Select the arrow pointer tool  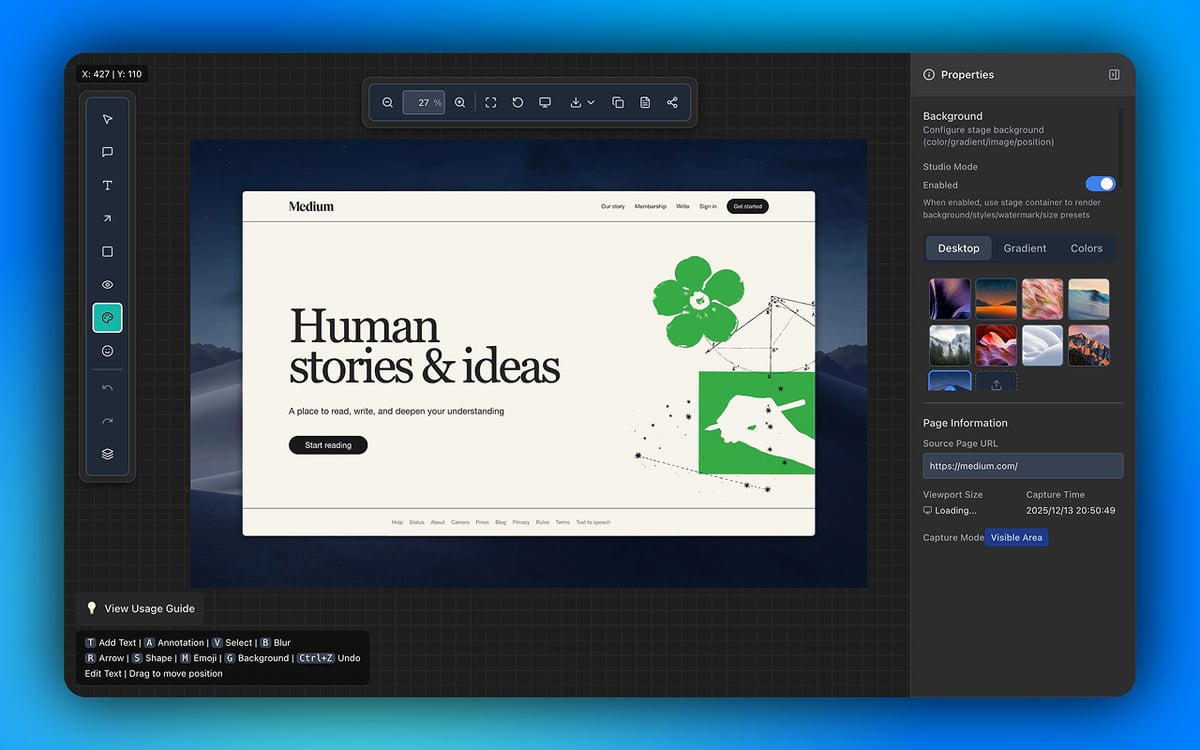click(107, 119)
